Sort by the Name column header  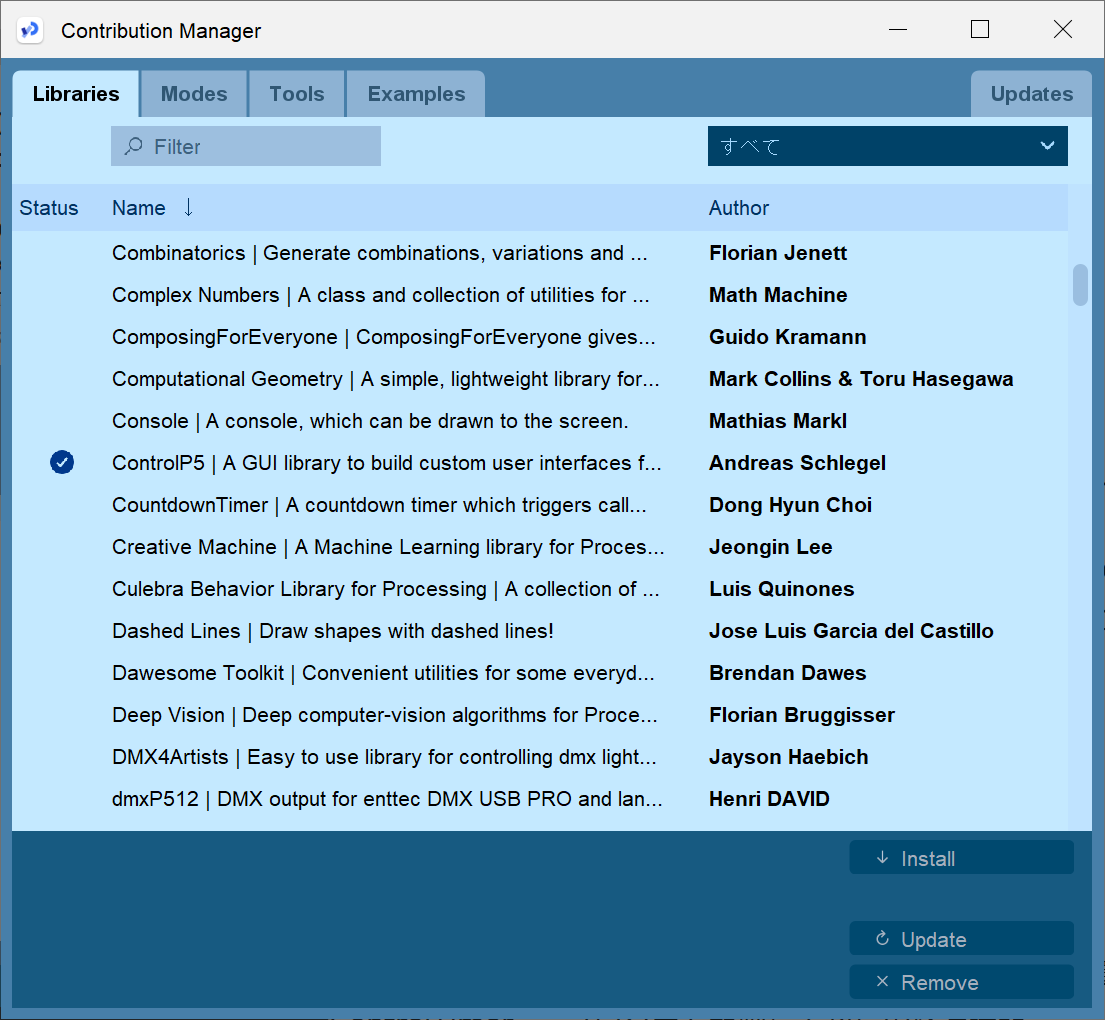139,208
